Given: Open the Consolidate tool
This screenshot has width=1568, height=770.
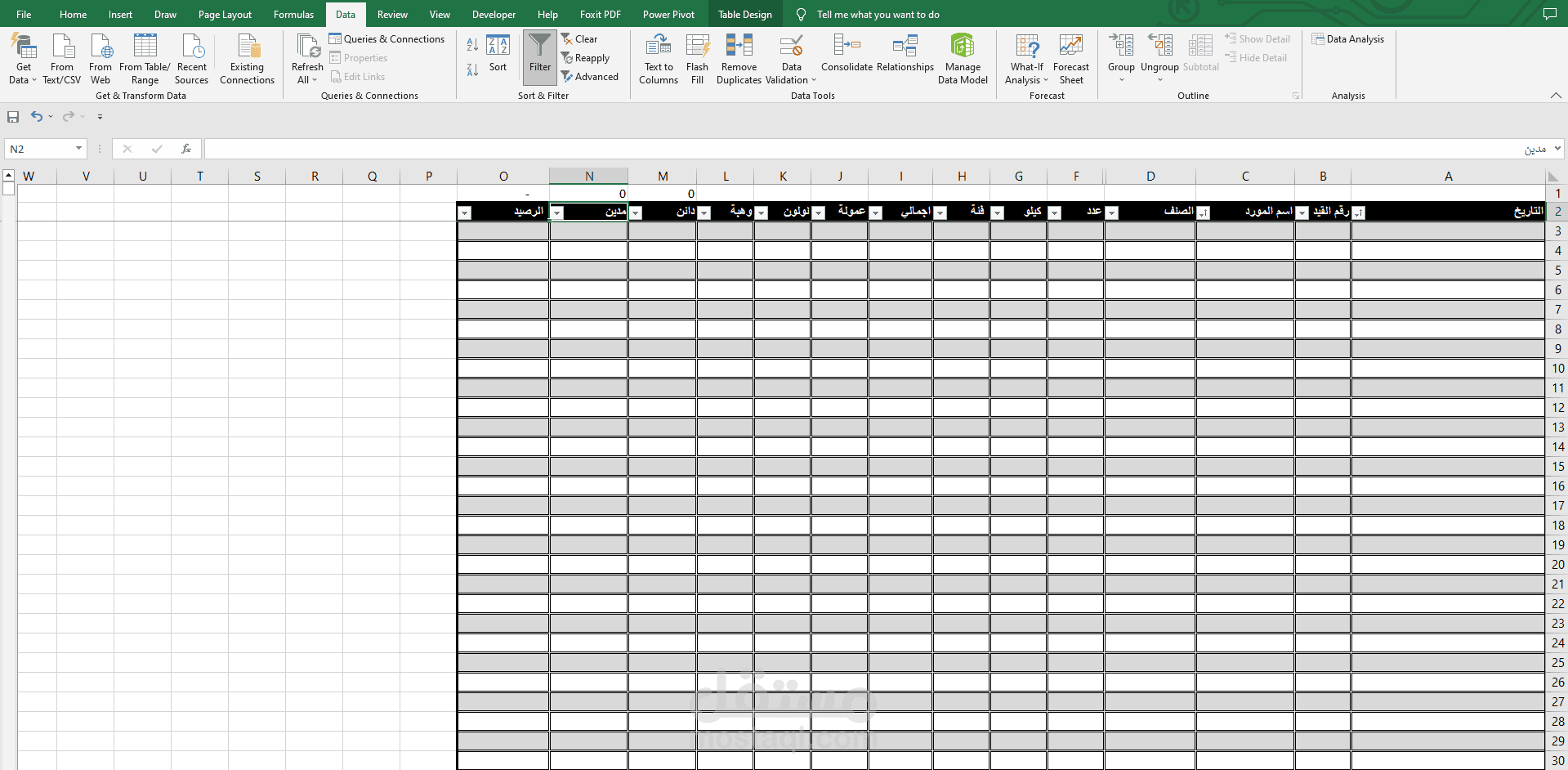Looking at the screenshot, I should click(847, 54).
